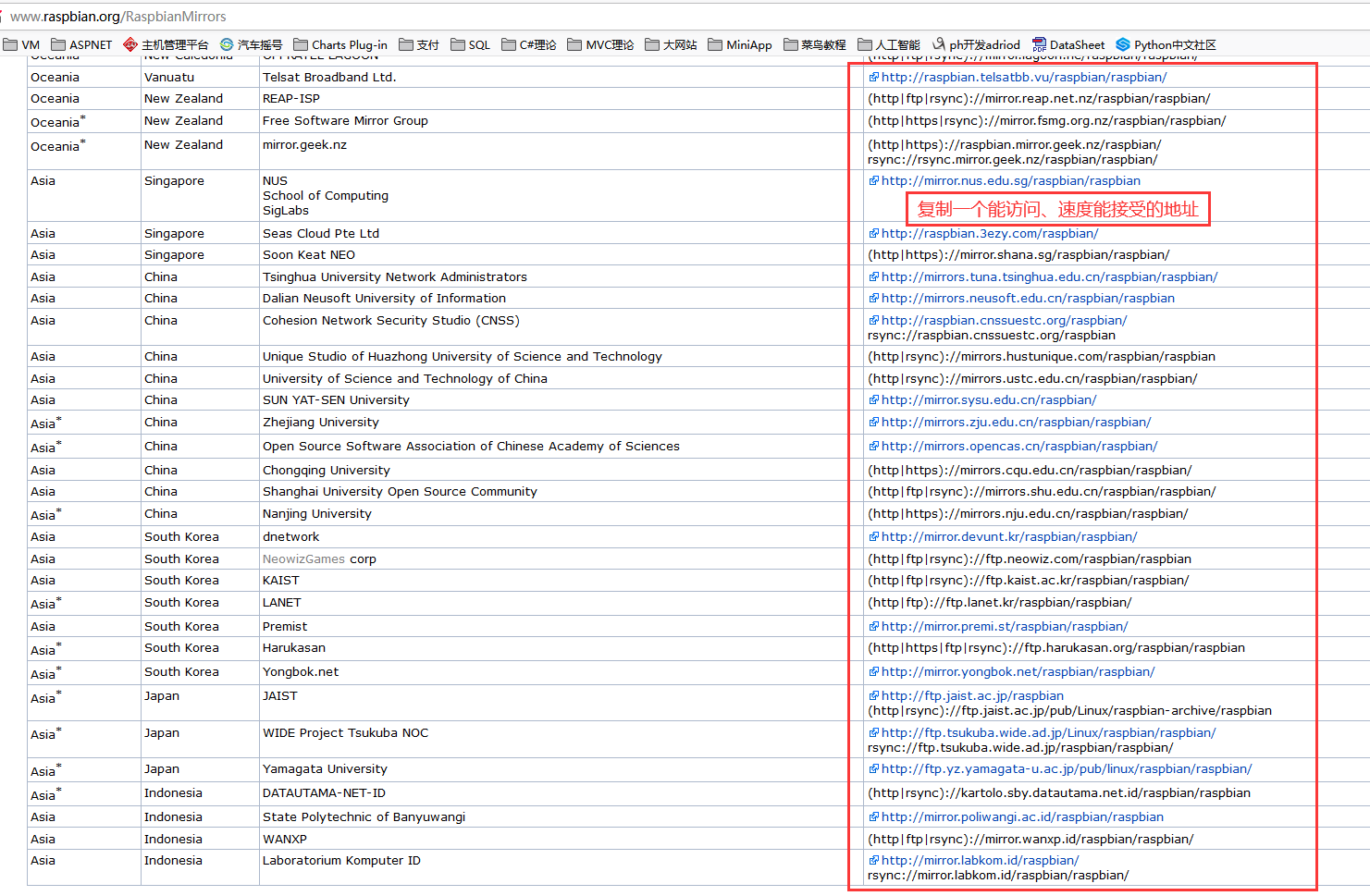1370x896 pixels.
Task: Follow the raspbian.3ezy.com mirror link
Action: [990, 234]
